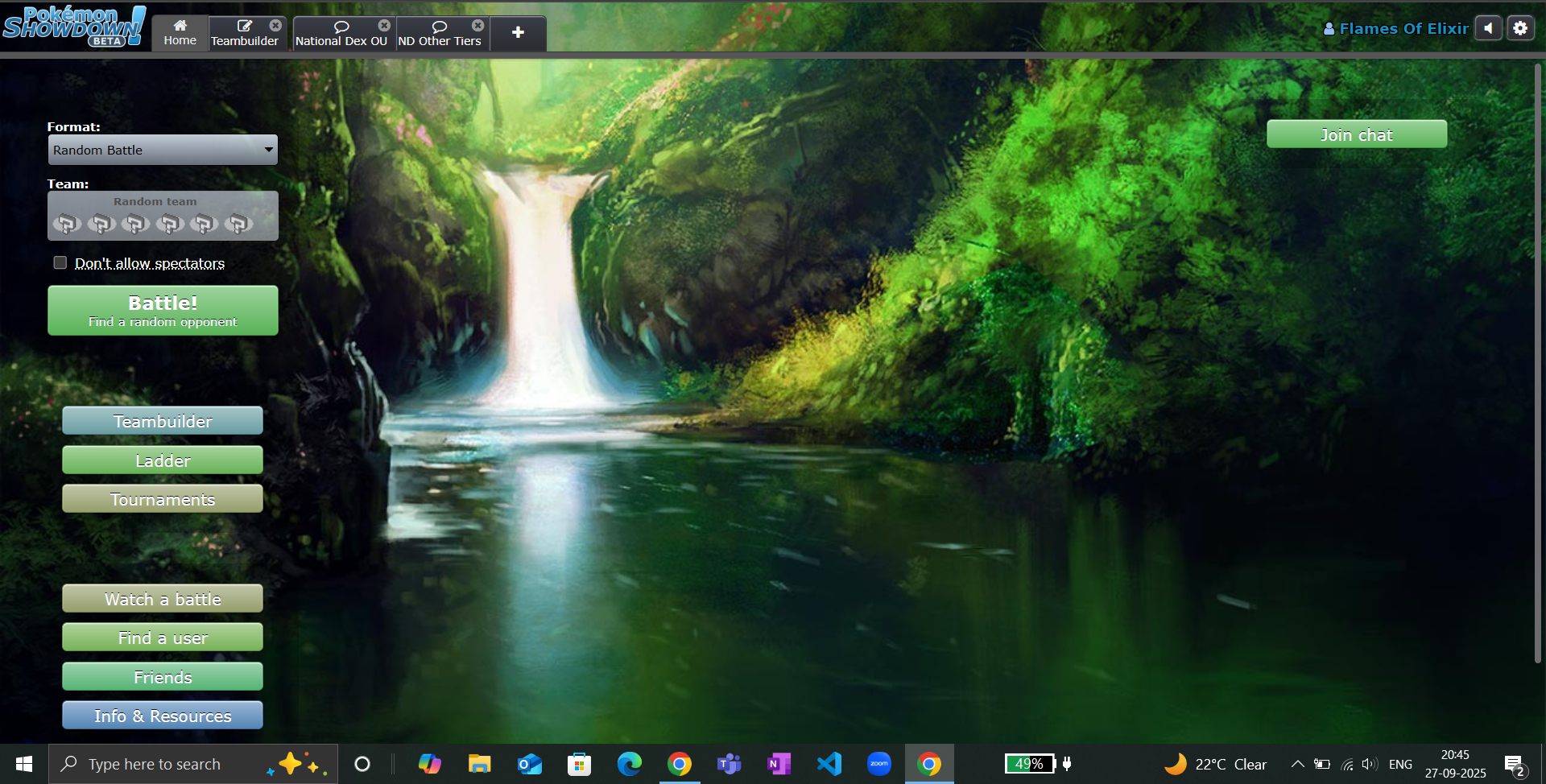Switch to the ND Other Tiers tab

pos(439,35)
